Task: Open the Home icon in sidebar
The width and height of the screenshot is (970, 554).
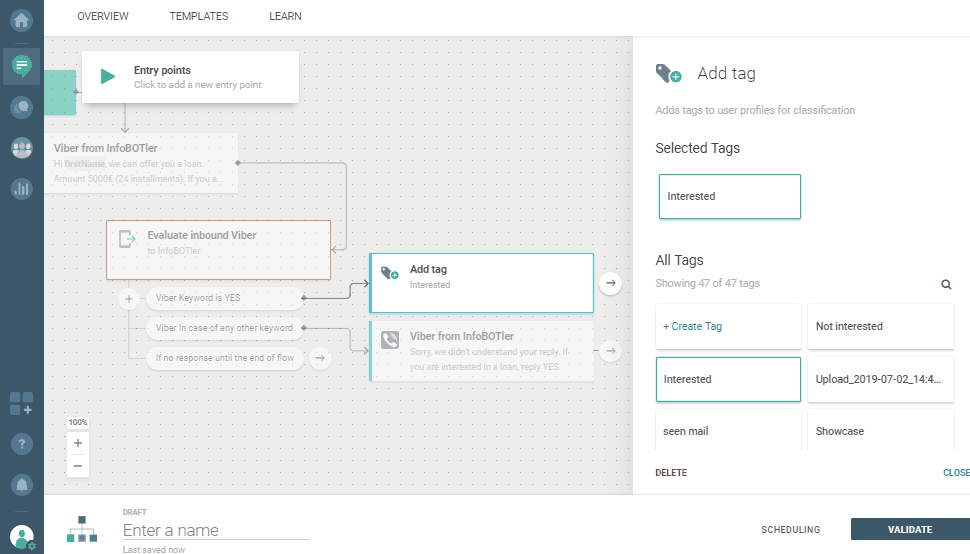Action: 21,20
